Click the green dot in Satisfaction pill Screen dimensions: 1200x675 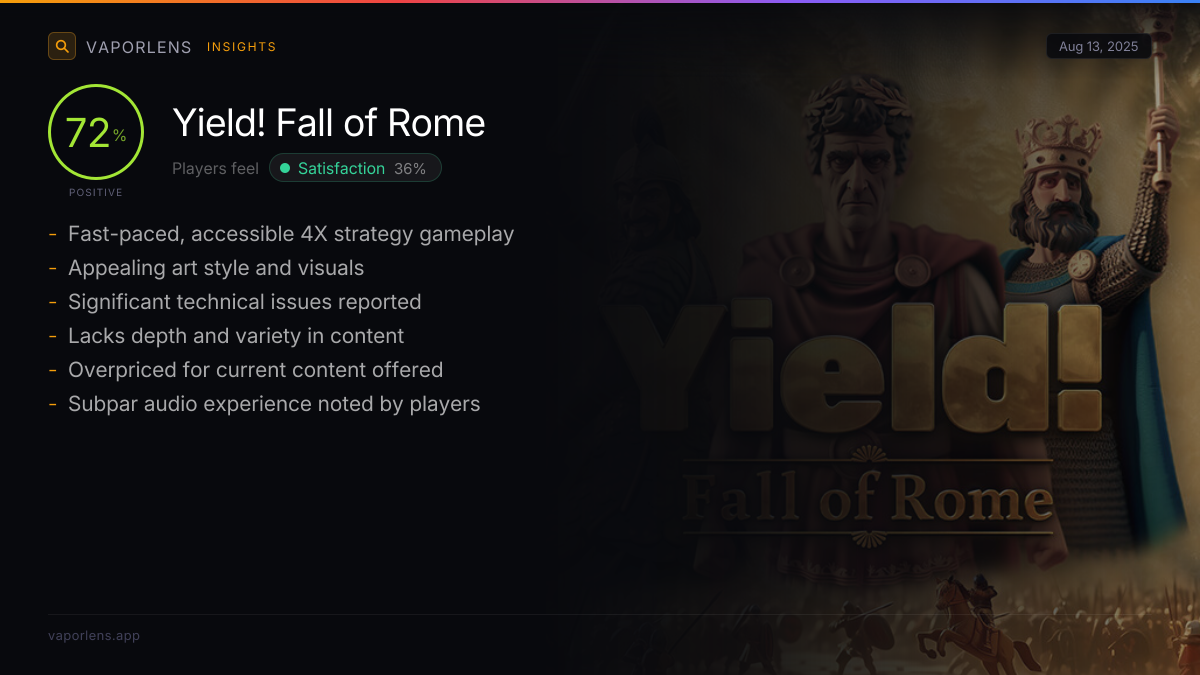(285, 169)
